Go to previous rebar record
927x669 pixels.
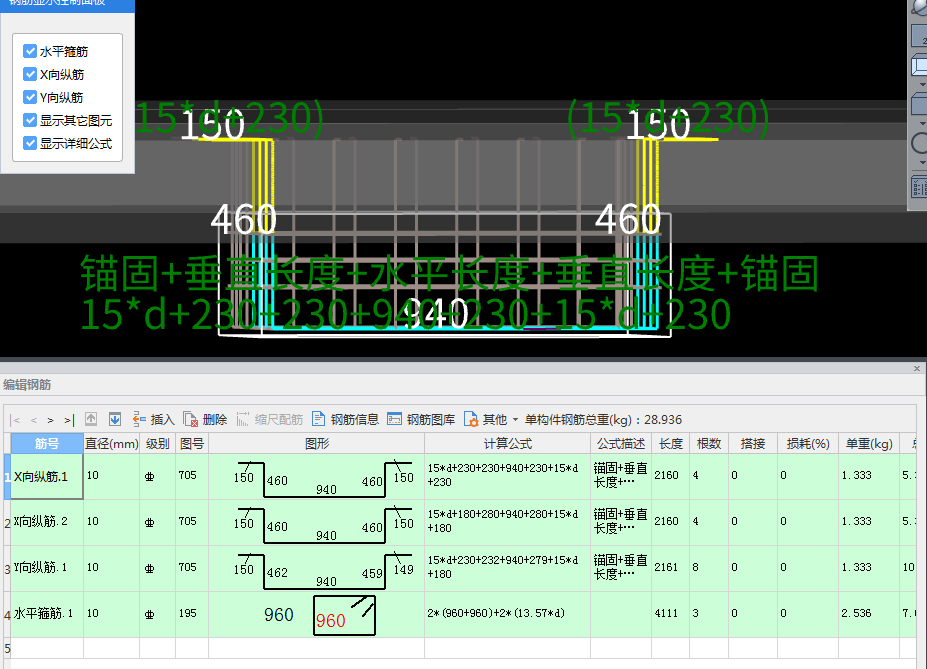tap(34, 420)
